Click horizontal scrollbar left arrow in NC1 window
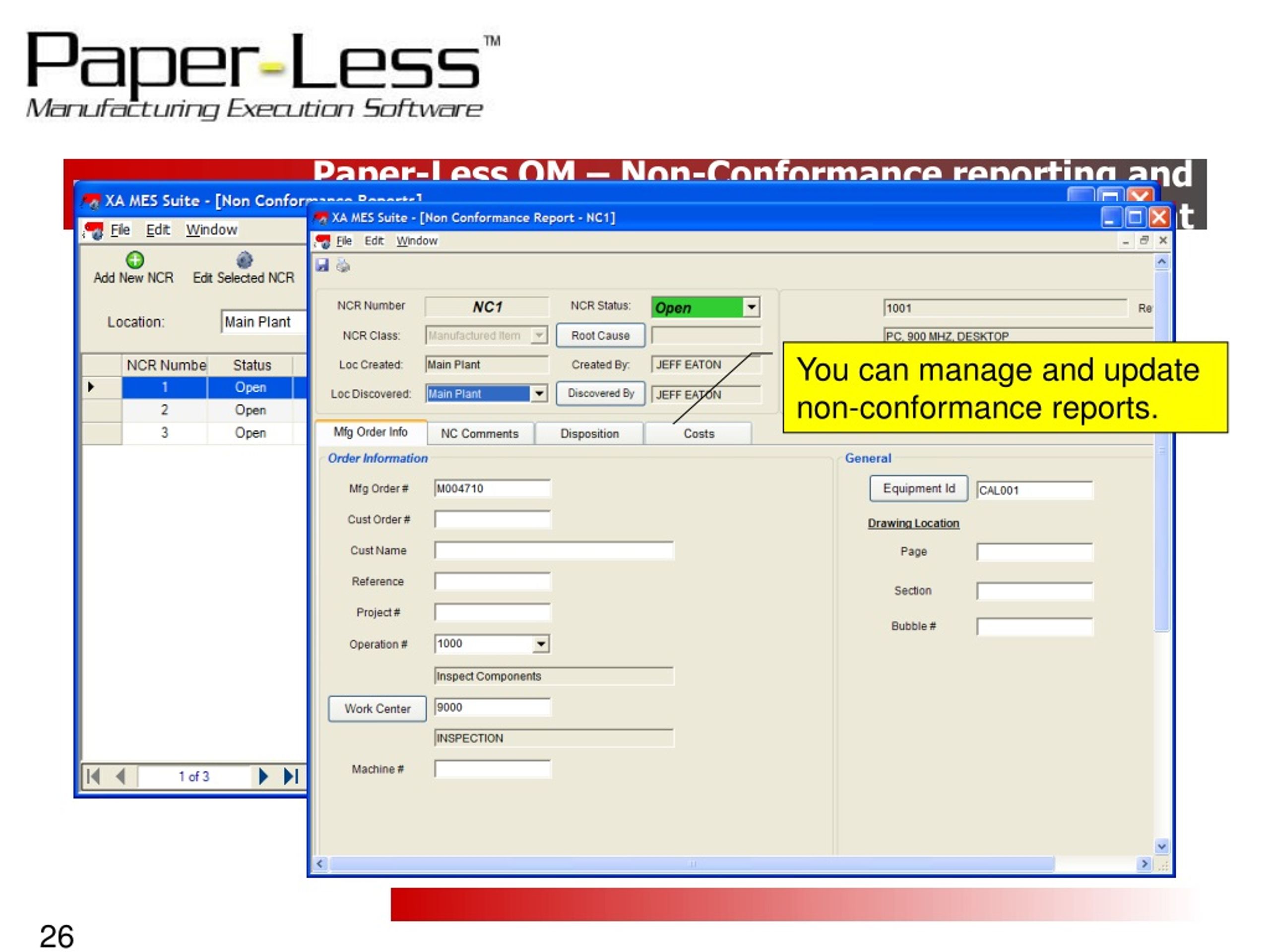 (x=320, y=863)
